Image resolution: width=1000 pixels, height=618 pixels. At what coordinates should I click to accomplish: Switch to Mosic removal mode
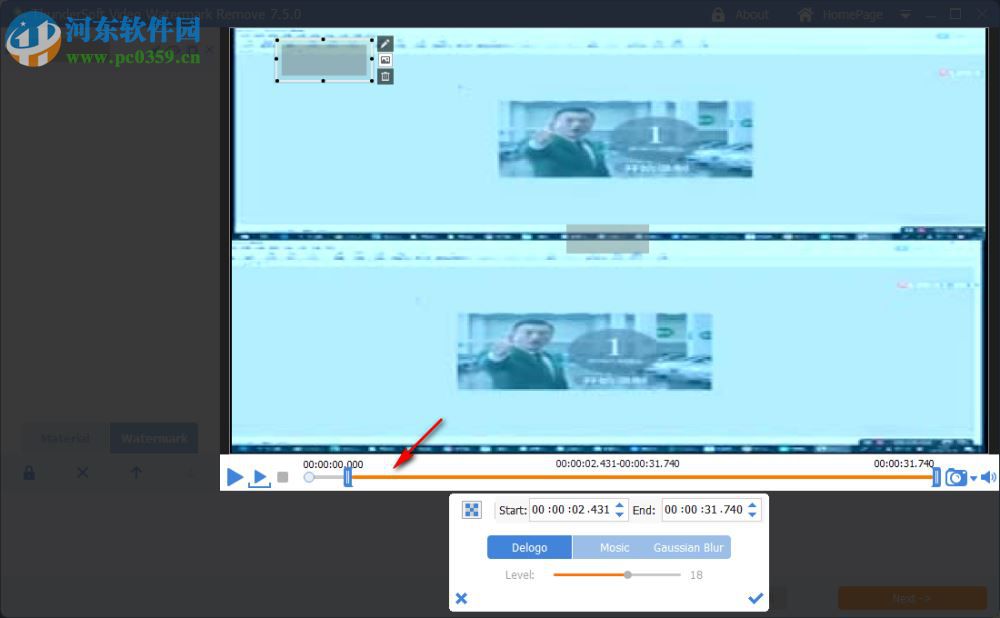click(x=614, y=547)
